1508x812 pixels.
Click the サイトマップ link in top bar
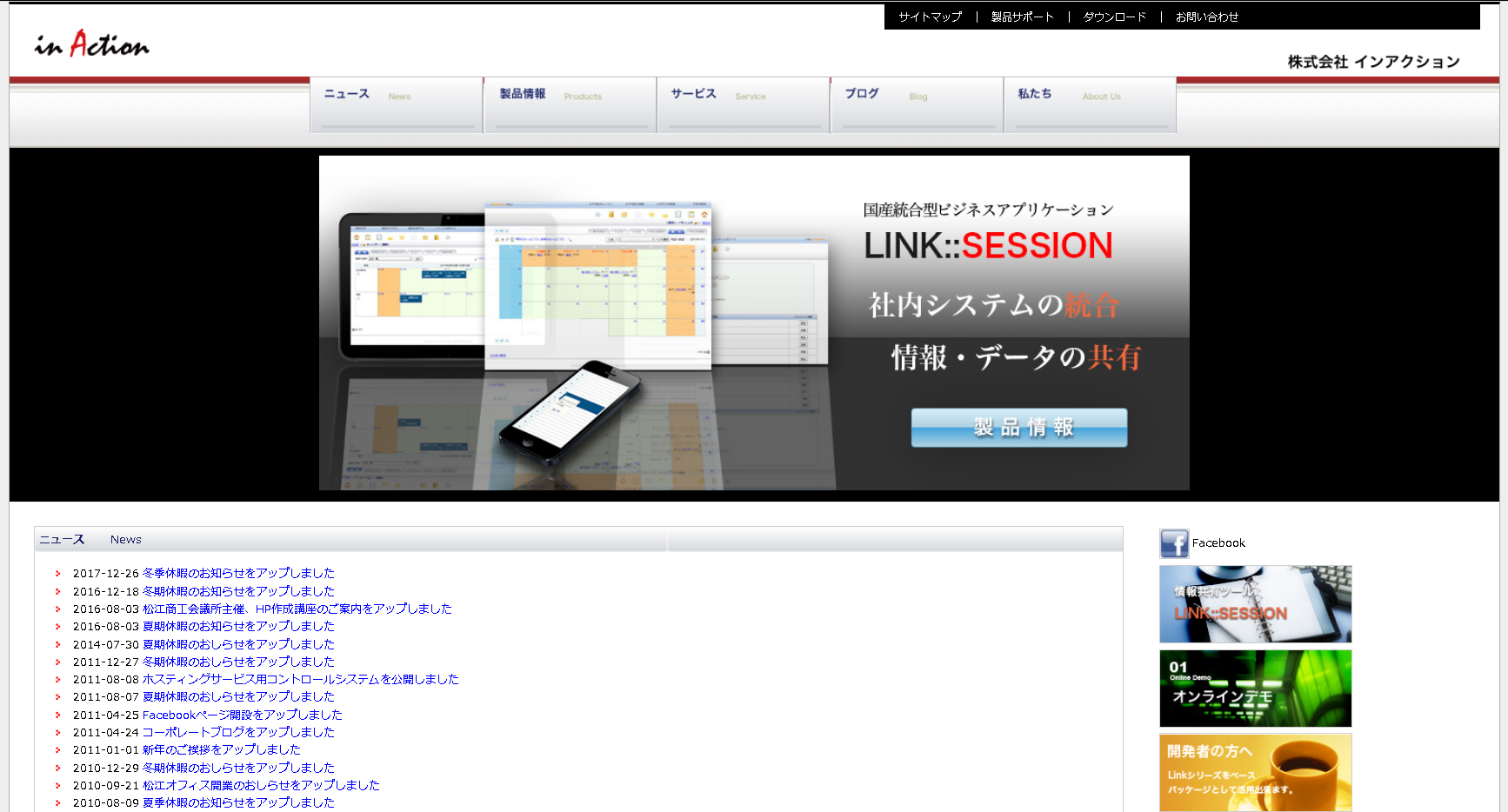coord(930,17)
